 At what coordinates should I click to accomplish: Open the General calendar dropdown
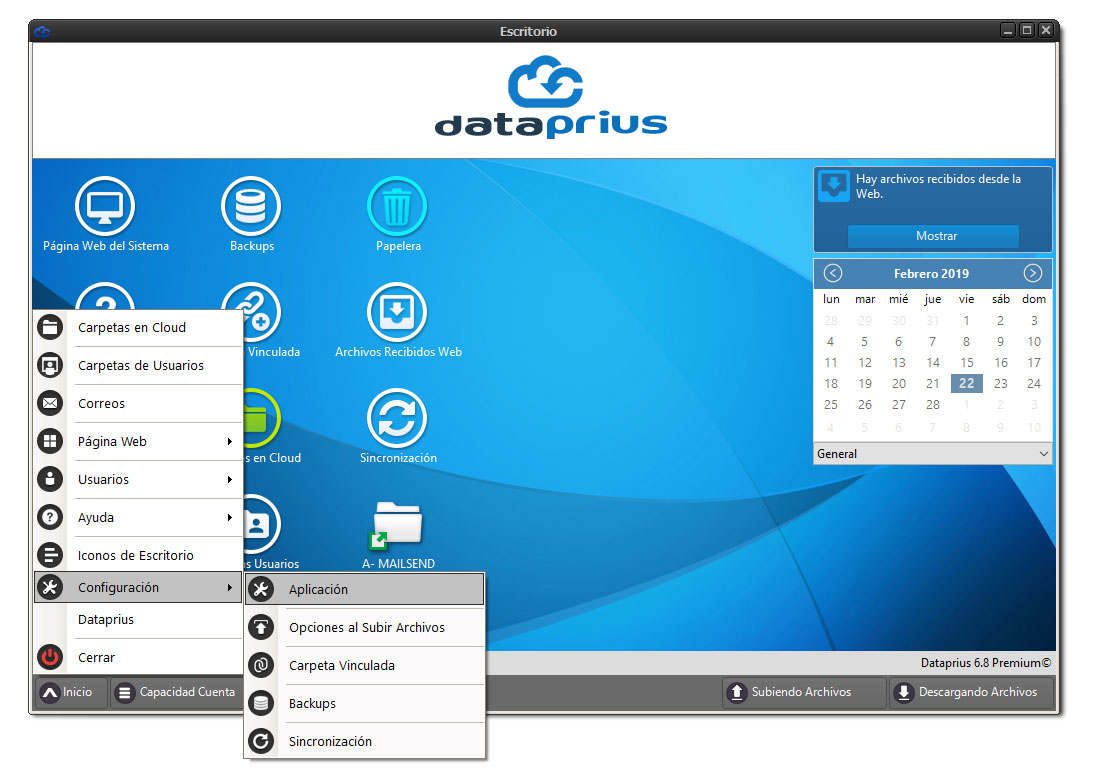pos(932,454)
